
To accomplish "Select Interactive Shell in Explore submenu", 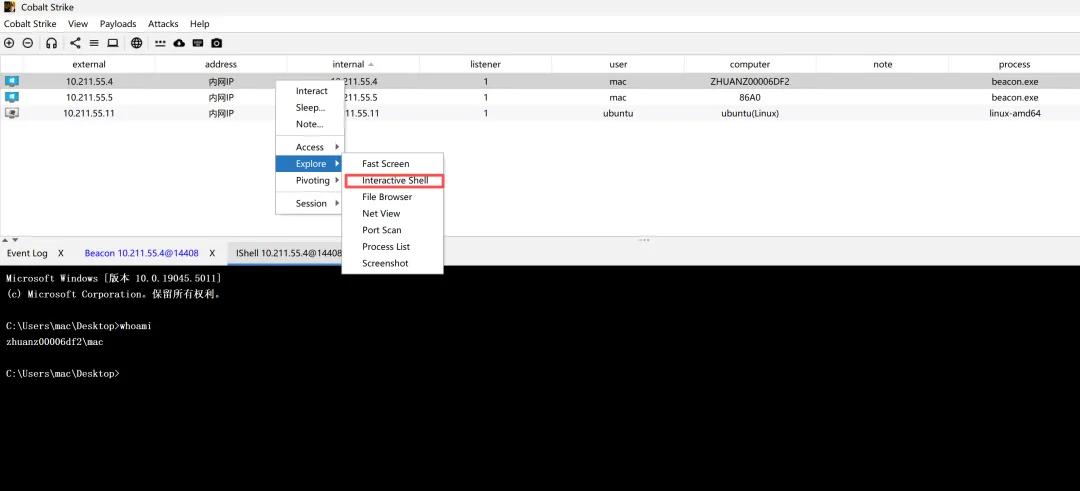I will pos(393,180).
